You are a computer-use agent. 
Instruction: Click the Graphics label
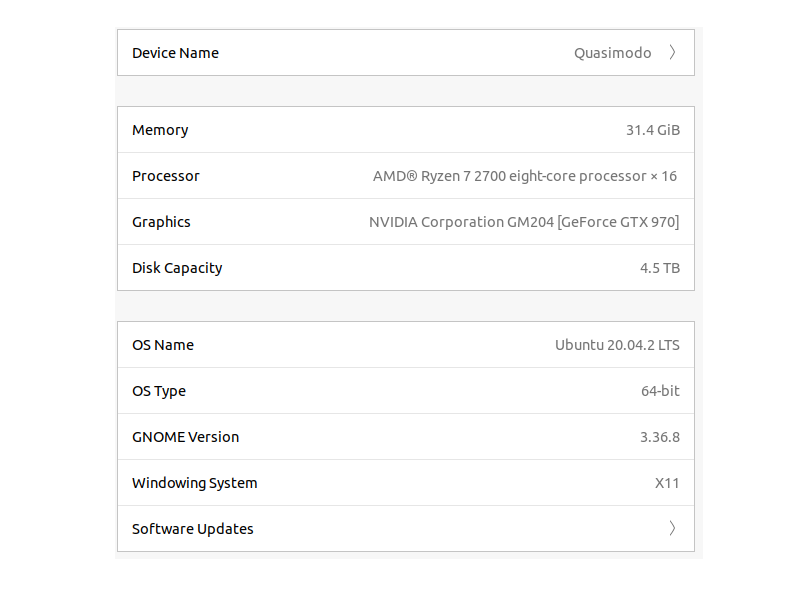click(x=161, y=222)
